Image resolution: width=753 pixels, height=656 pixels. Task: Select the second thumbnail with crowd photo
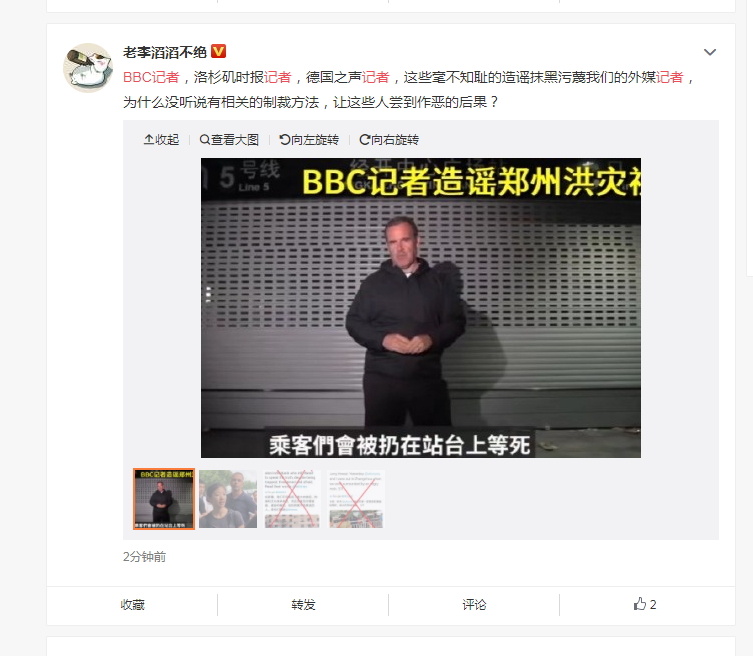[228, 499]
